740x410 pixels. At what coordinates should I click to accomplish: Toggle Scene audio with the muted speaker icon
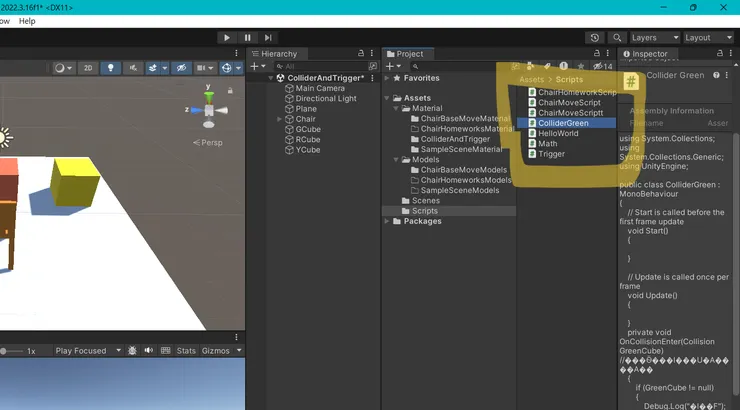134,68
